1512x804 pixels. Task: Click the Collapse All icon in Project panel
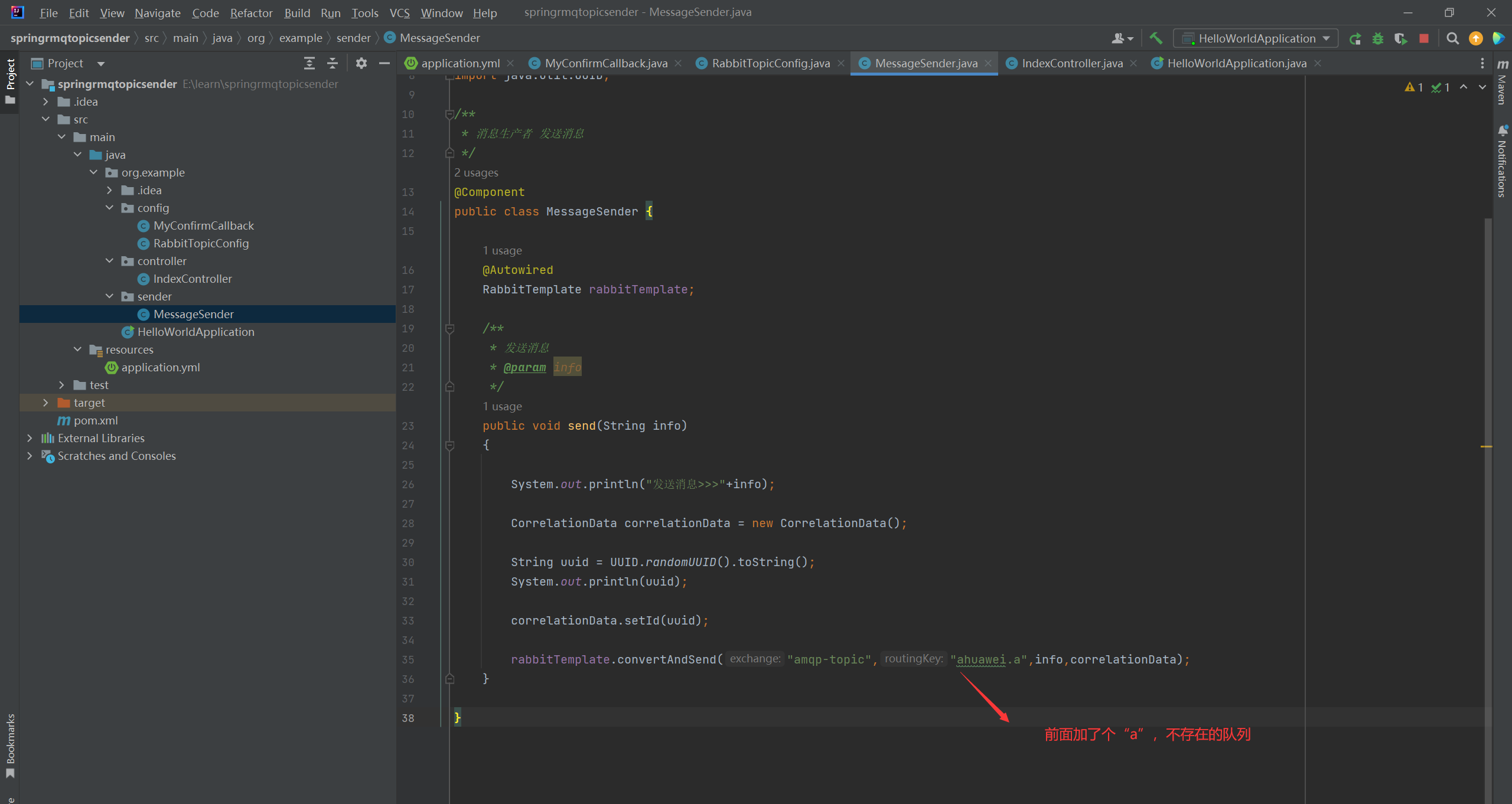click(333, 63)
